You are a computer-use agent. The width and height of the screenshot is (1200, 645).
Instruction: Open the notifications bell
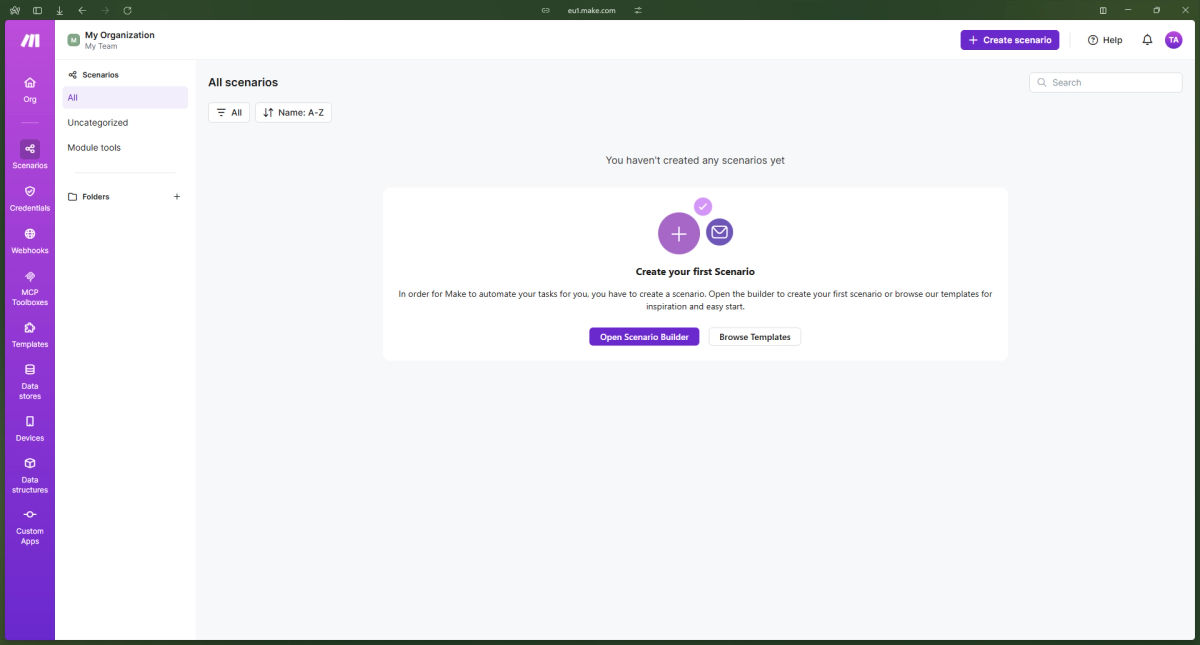pos(1146,39)
